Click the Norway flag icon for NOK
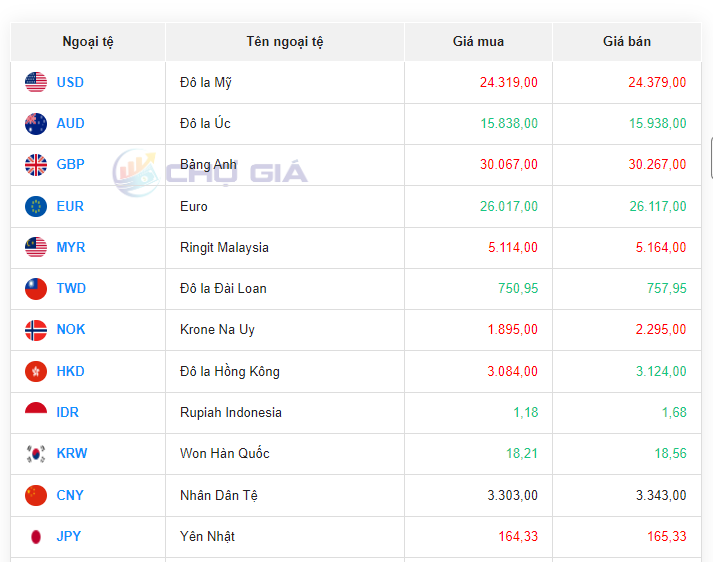This screenshot has width=713, height=562. click(36, 330)
